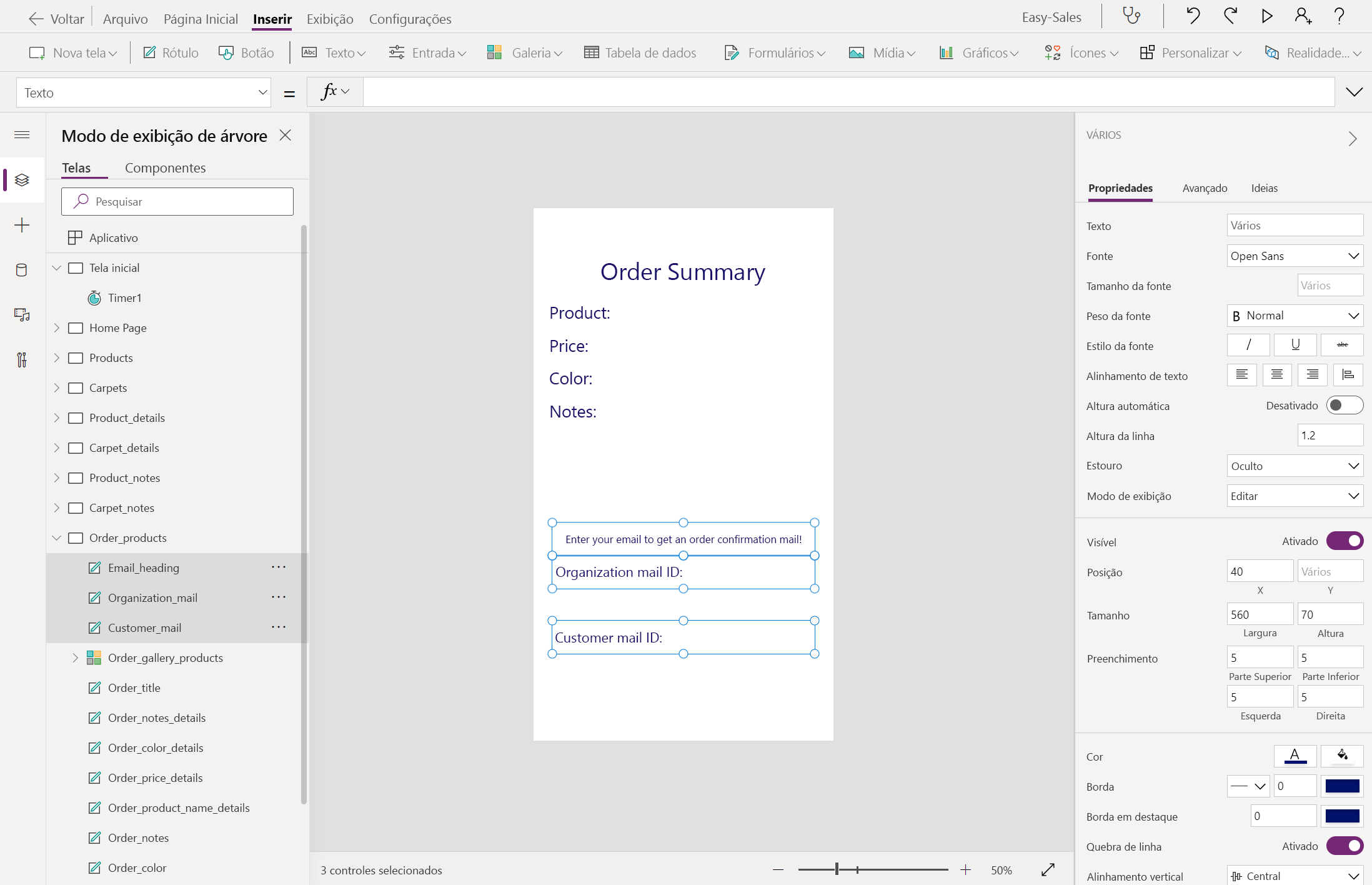Open the Exibição menu
Viewport: 1372px width, 885px height.
pos(330,19)
